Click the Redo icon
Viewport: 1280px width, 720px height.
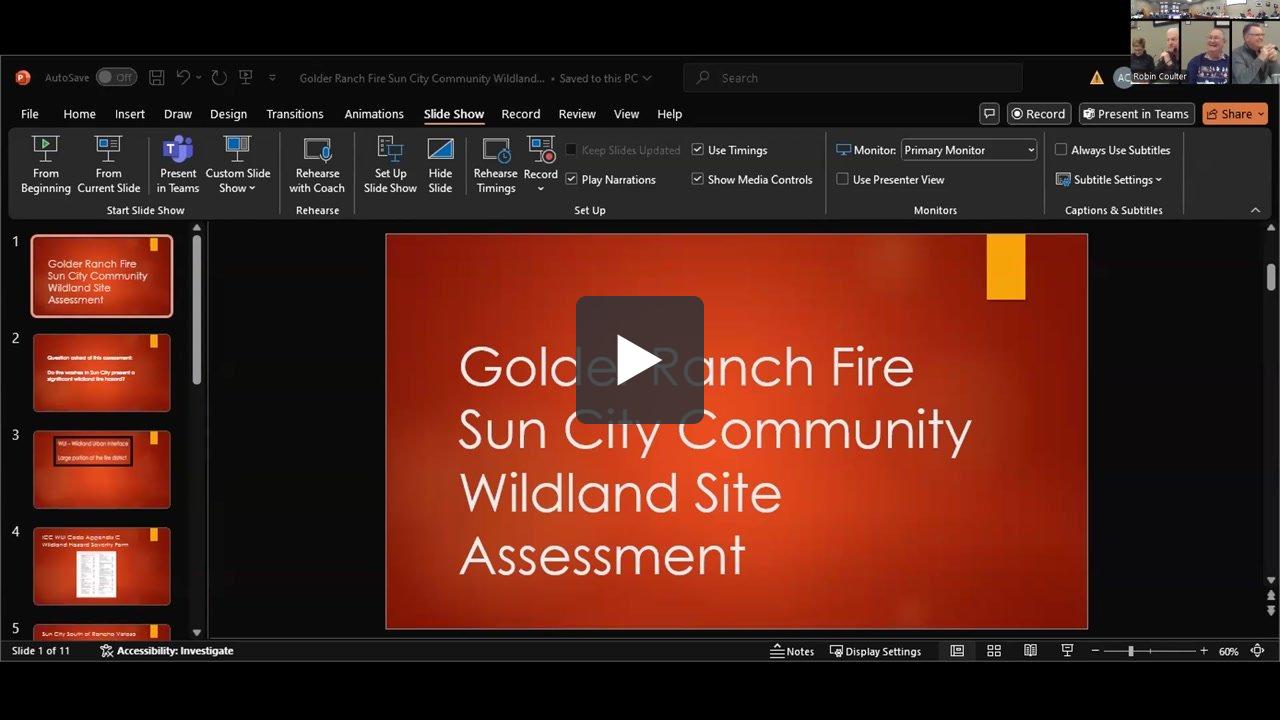tap(219, 78)
